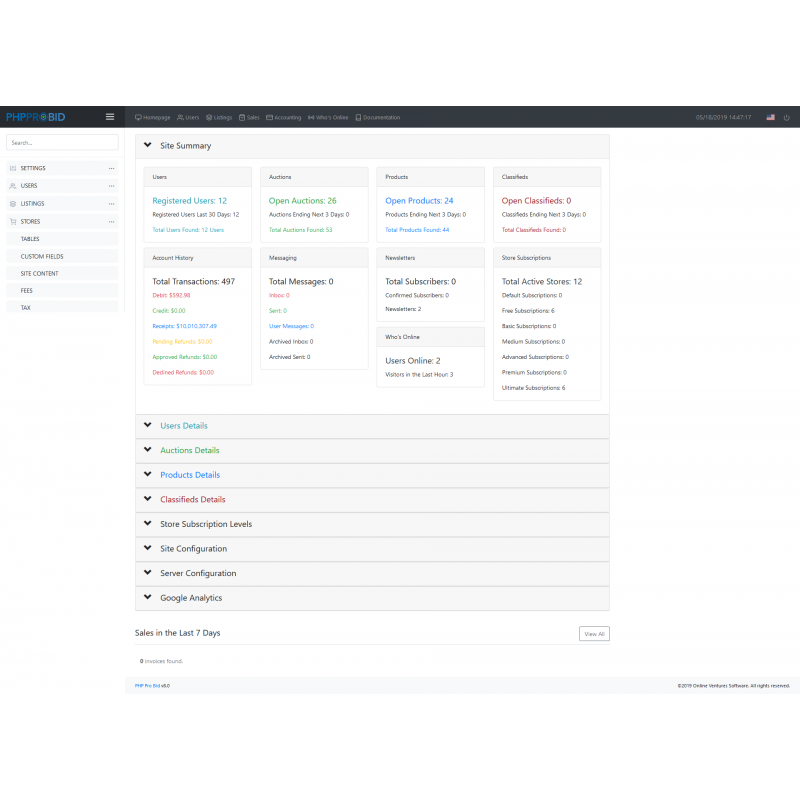Toggle the hamburger sidebar menu icon

click(110, 117)
